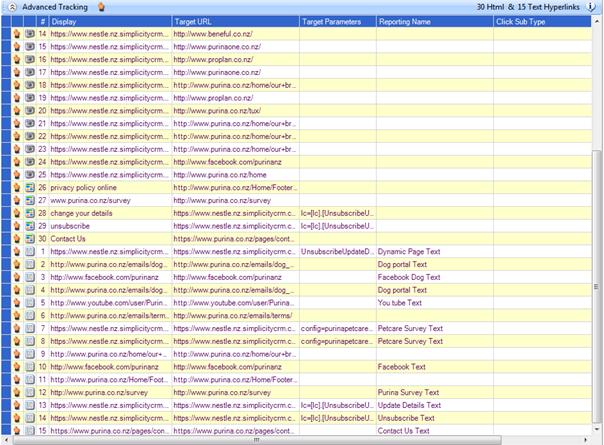This screenshot has width=604, height=445.
Task: Click image link icon of row 18
Action: point(30,85)
